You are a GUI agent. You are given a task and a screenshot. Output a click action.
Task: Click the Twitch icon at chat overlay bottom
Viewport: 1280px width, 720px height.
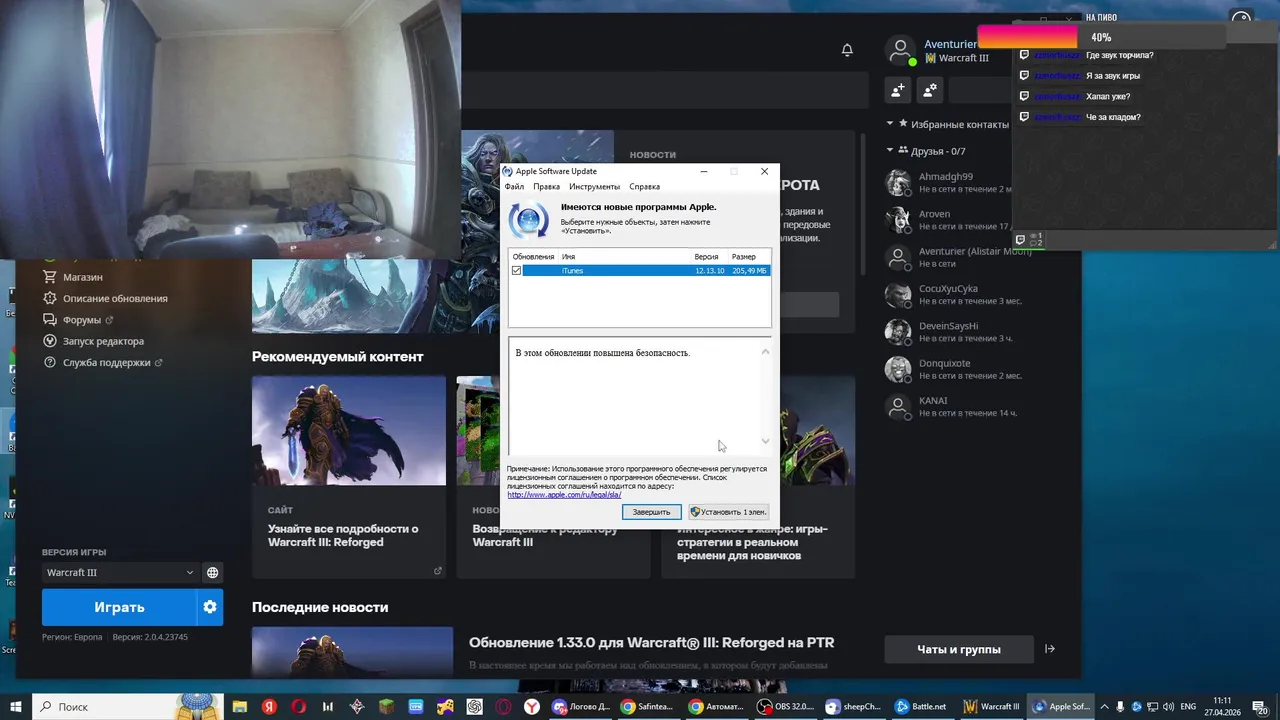click(1021, 239)
